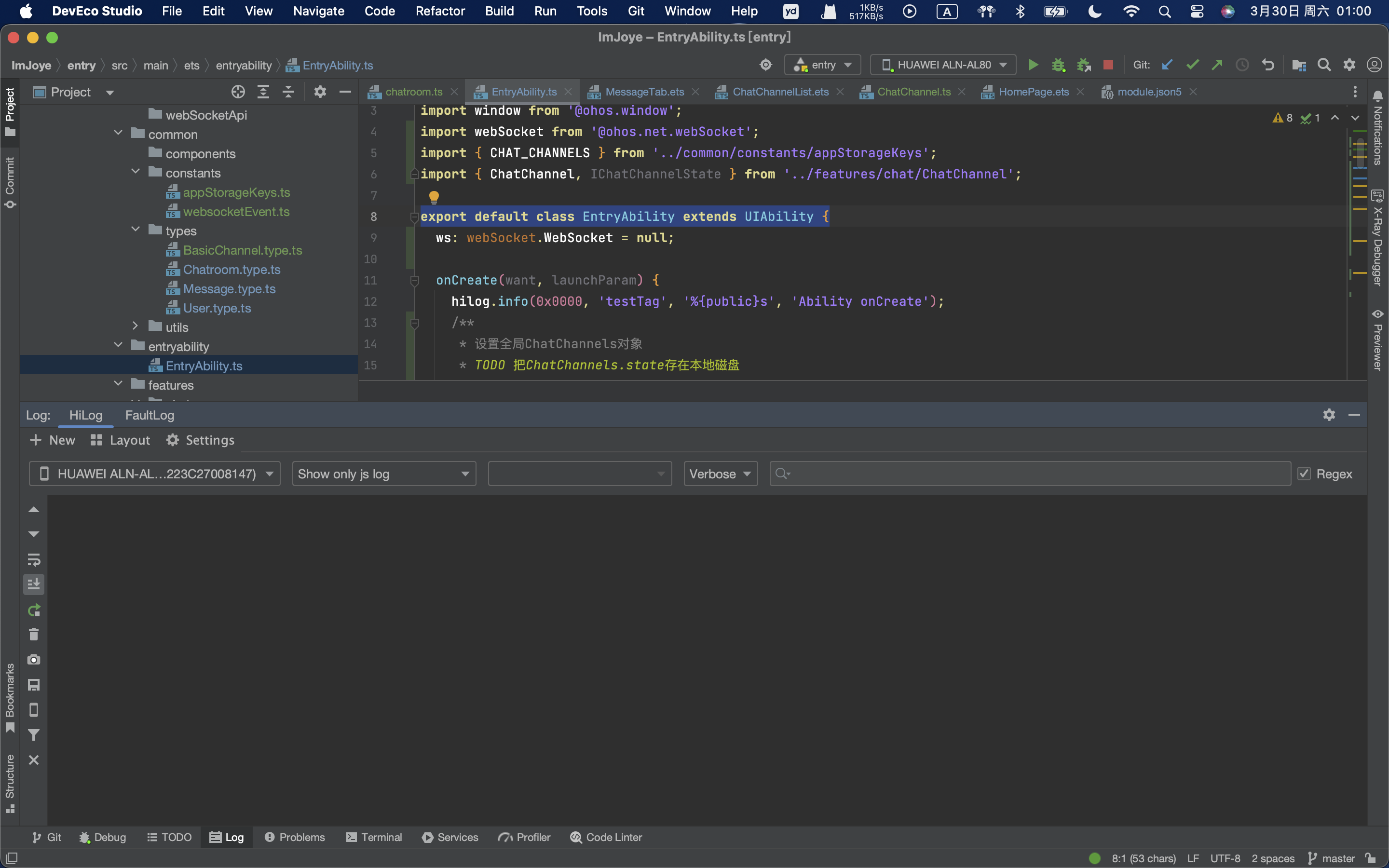Open the entry run configuration dropdown
1389x868 pixels.
pos(822,65)
